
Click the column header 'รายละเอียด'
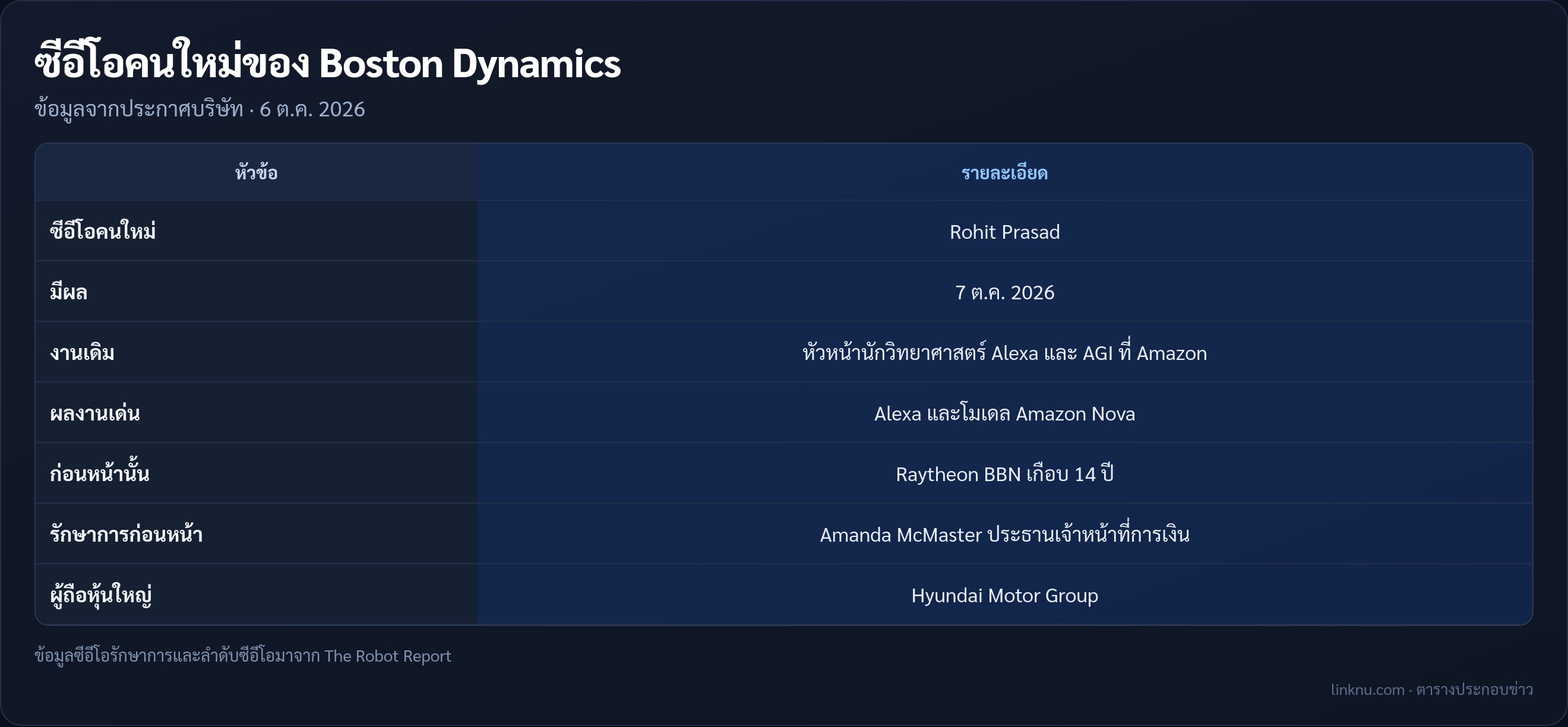tap(1004, 173)
